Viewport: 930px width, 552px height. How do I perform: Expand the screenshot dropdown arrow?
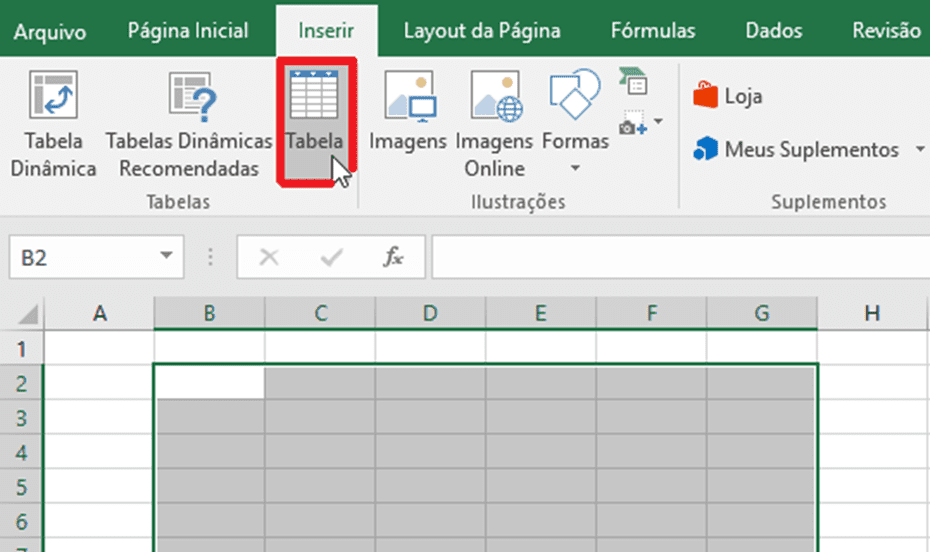[658, 122]
